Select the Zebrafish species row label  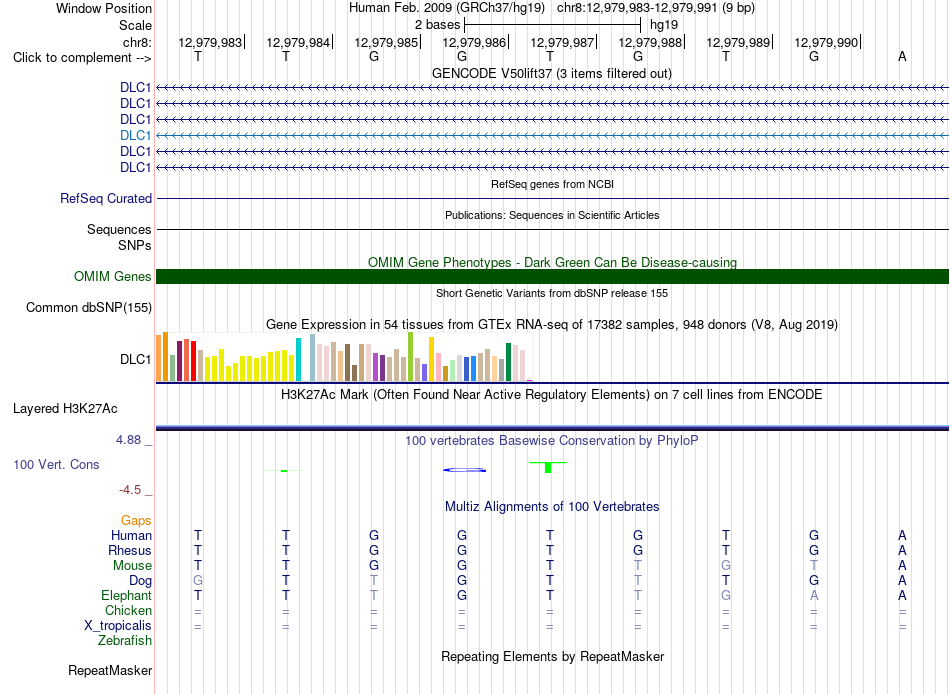point(125,640)
